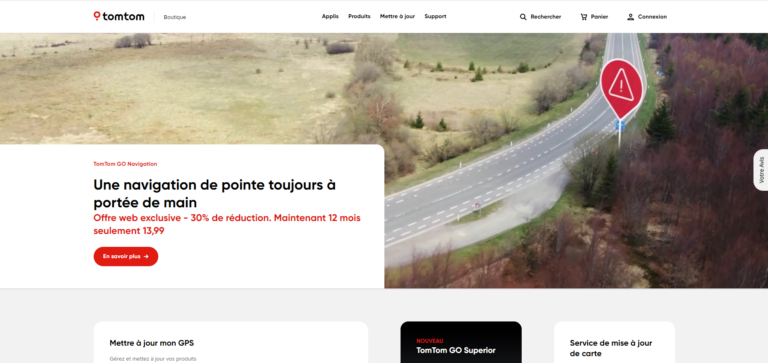Click the TomTom logo
768x363 pixels.
(119, 17)
